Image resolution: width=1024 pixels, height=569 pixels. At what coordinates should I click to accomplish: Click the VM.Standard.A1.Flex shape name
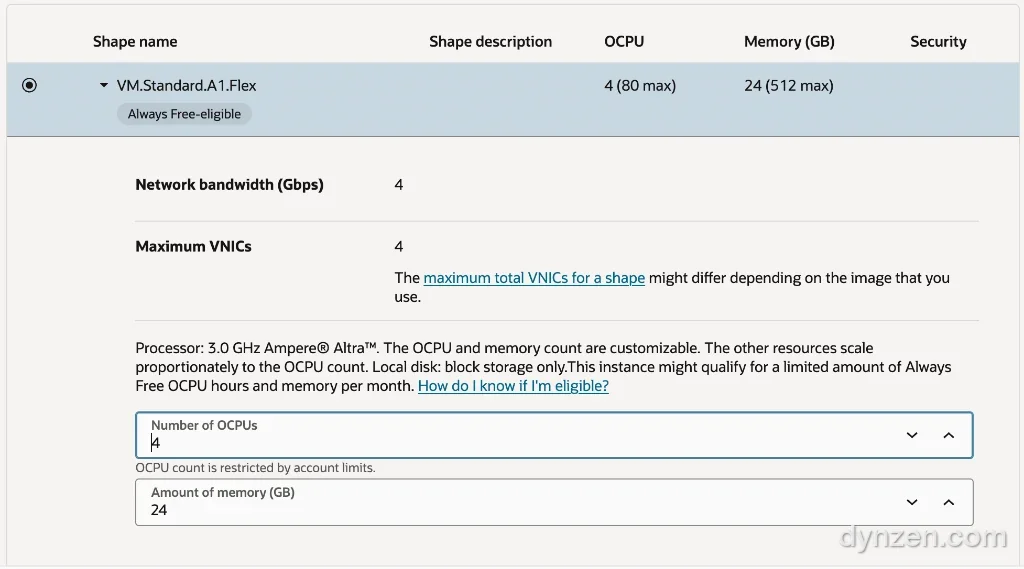point(186,86)
